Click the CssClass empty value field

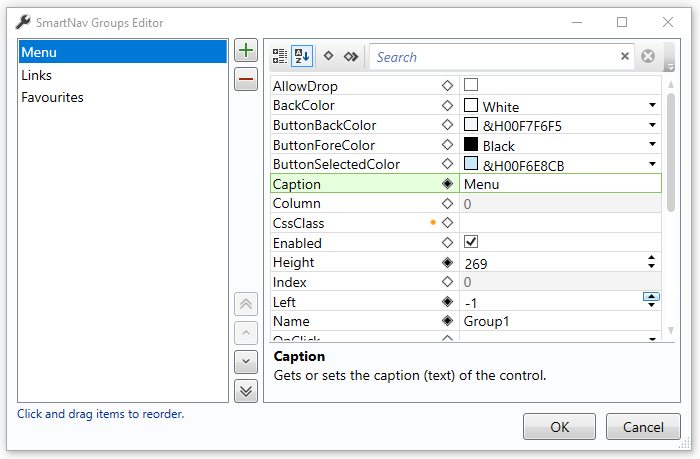(560, 223)
